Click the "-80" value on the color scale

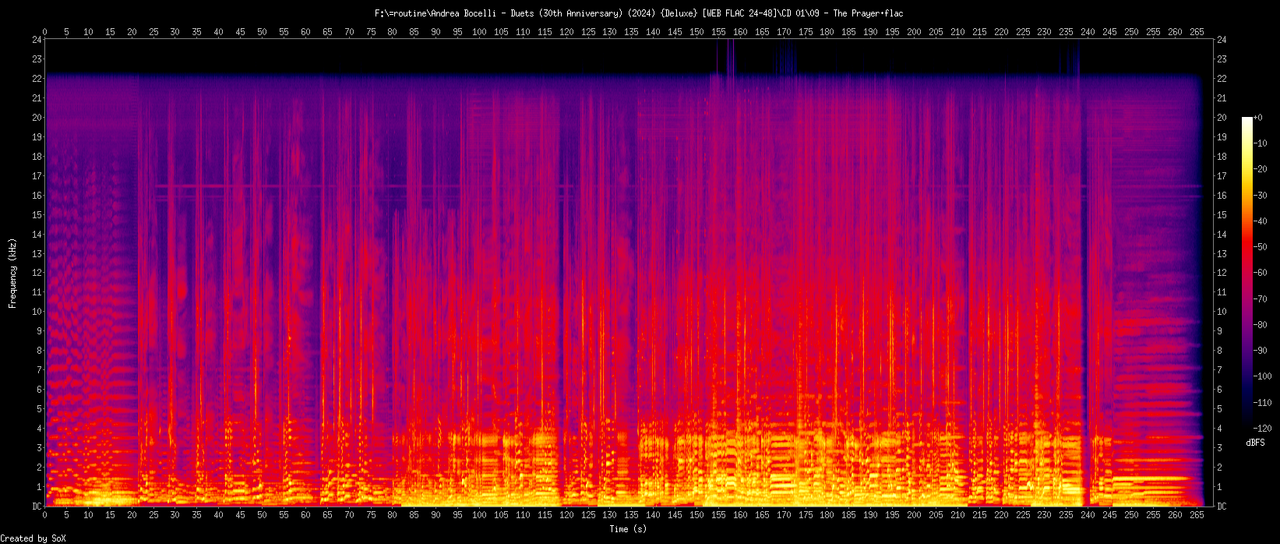(x=1262, y=325)
